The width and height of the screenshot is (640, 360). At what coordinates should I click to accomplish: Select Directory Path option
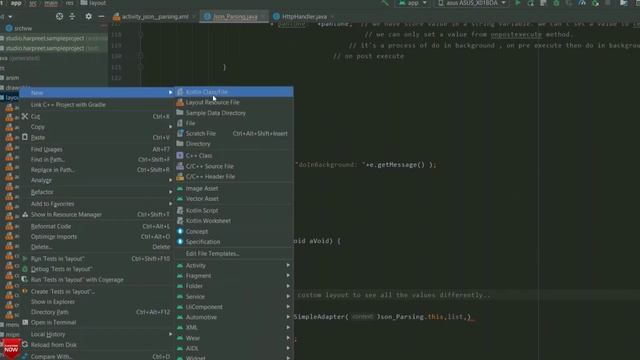(97, 312)
